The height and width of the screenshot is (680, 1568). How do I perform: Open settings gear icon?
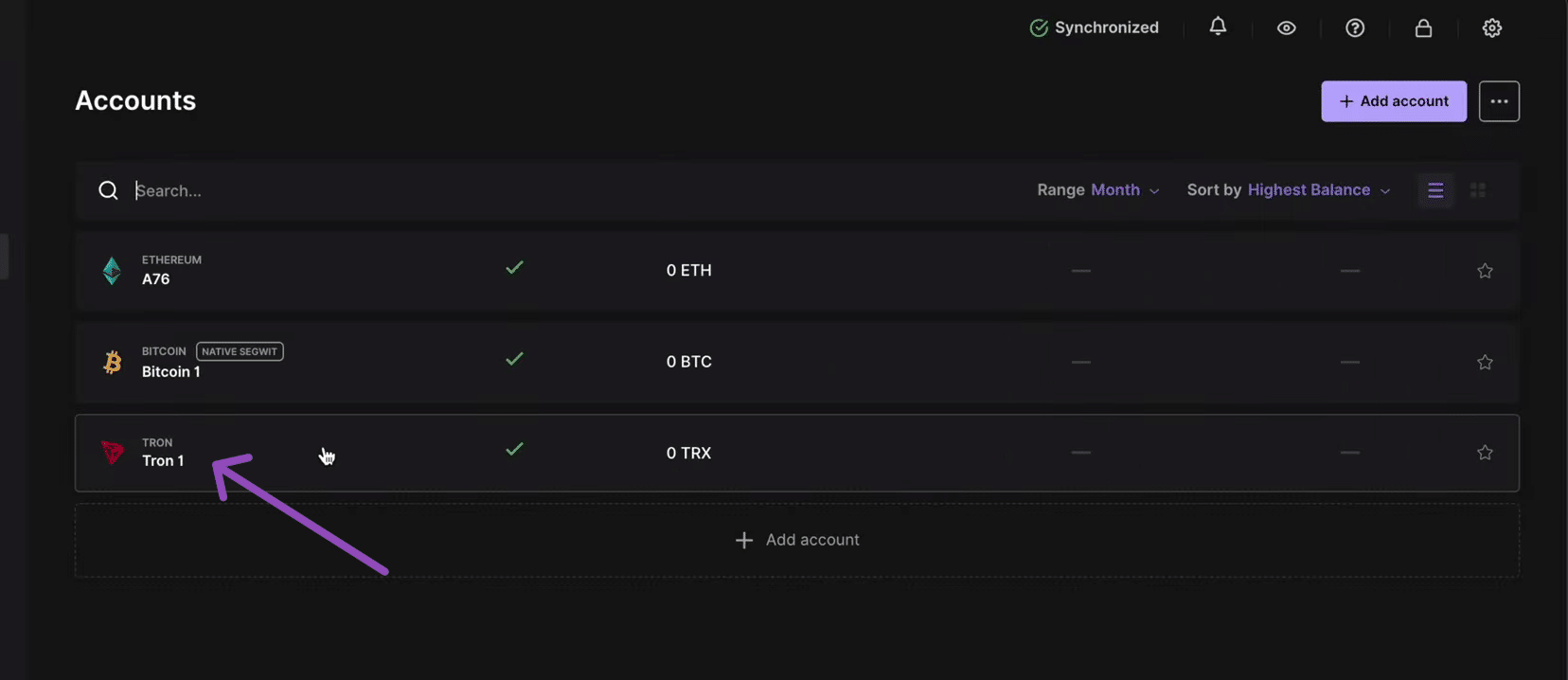(x=1492, y=28)
